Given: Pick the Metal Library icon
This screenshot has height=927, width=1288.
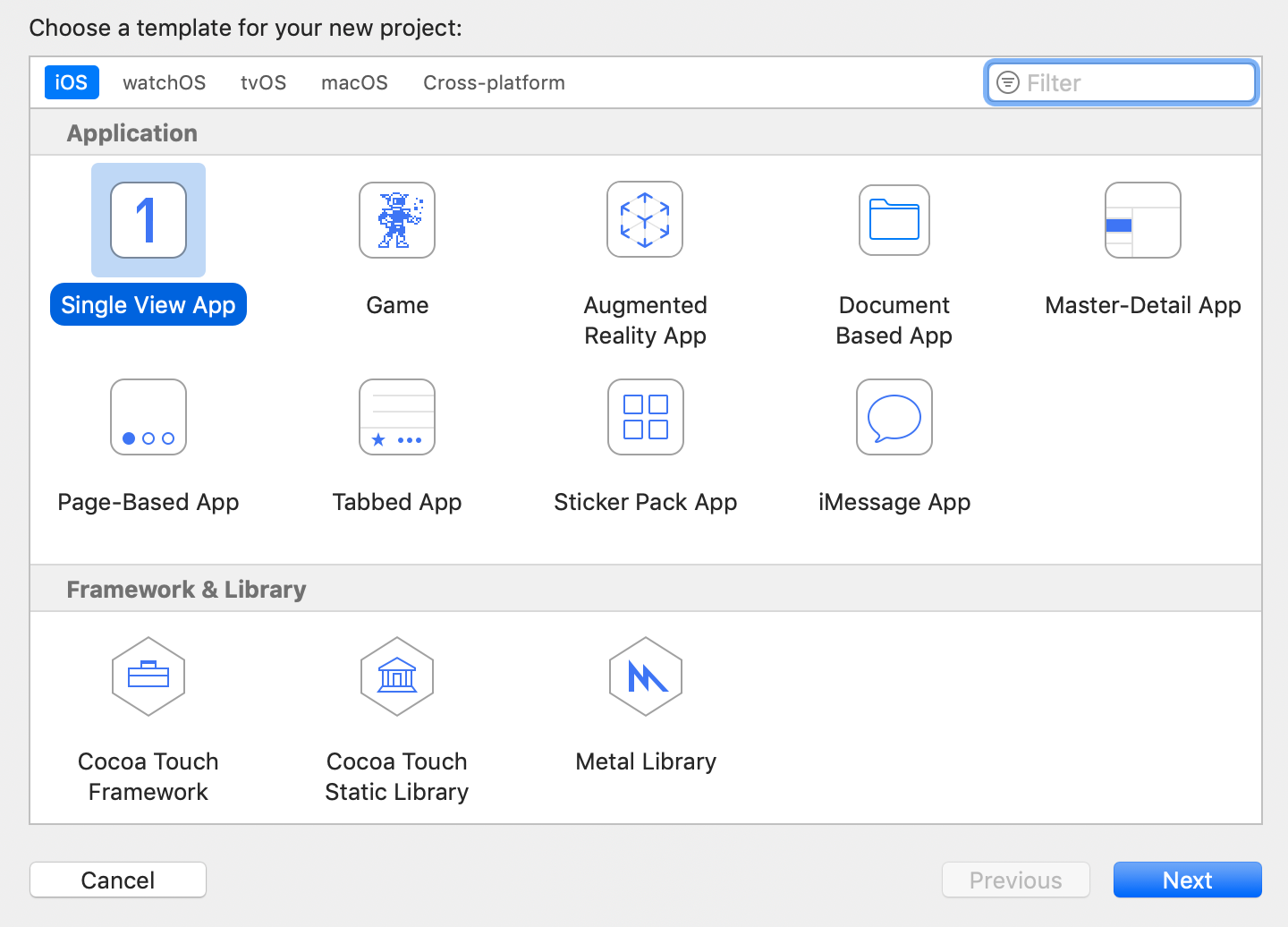Looking at the screenshot, I should (x=646, y=676).
